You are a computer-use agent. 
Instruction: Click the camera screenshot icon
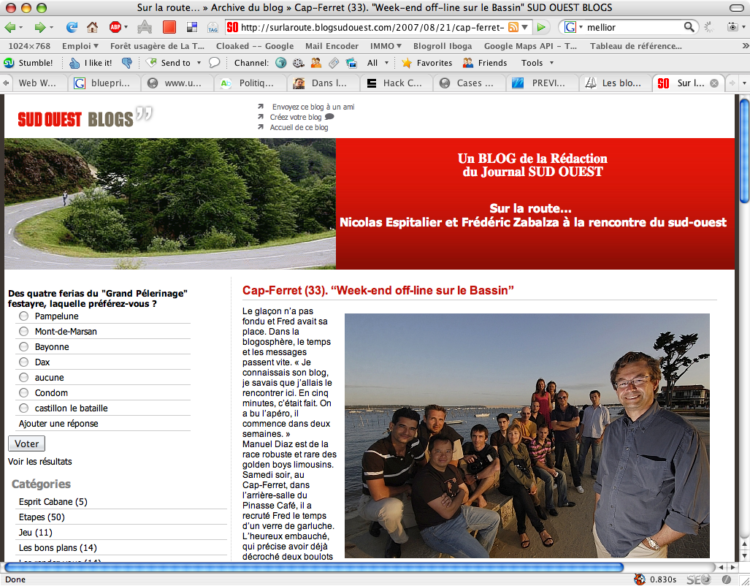pos(732,27)
